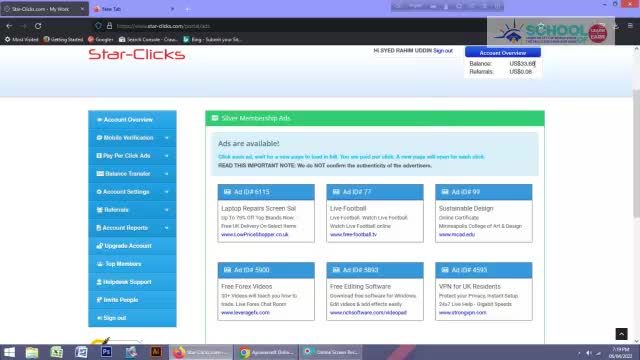Close the Star-Clicks.com browser tab
The image size is (640, 360).
tap(82, 9)
